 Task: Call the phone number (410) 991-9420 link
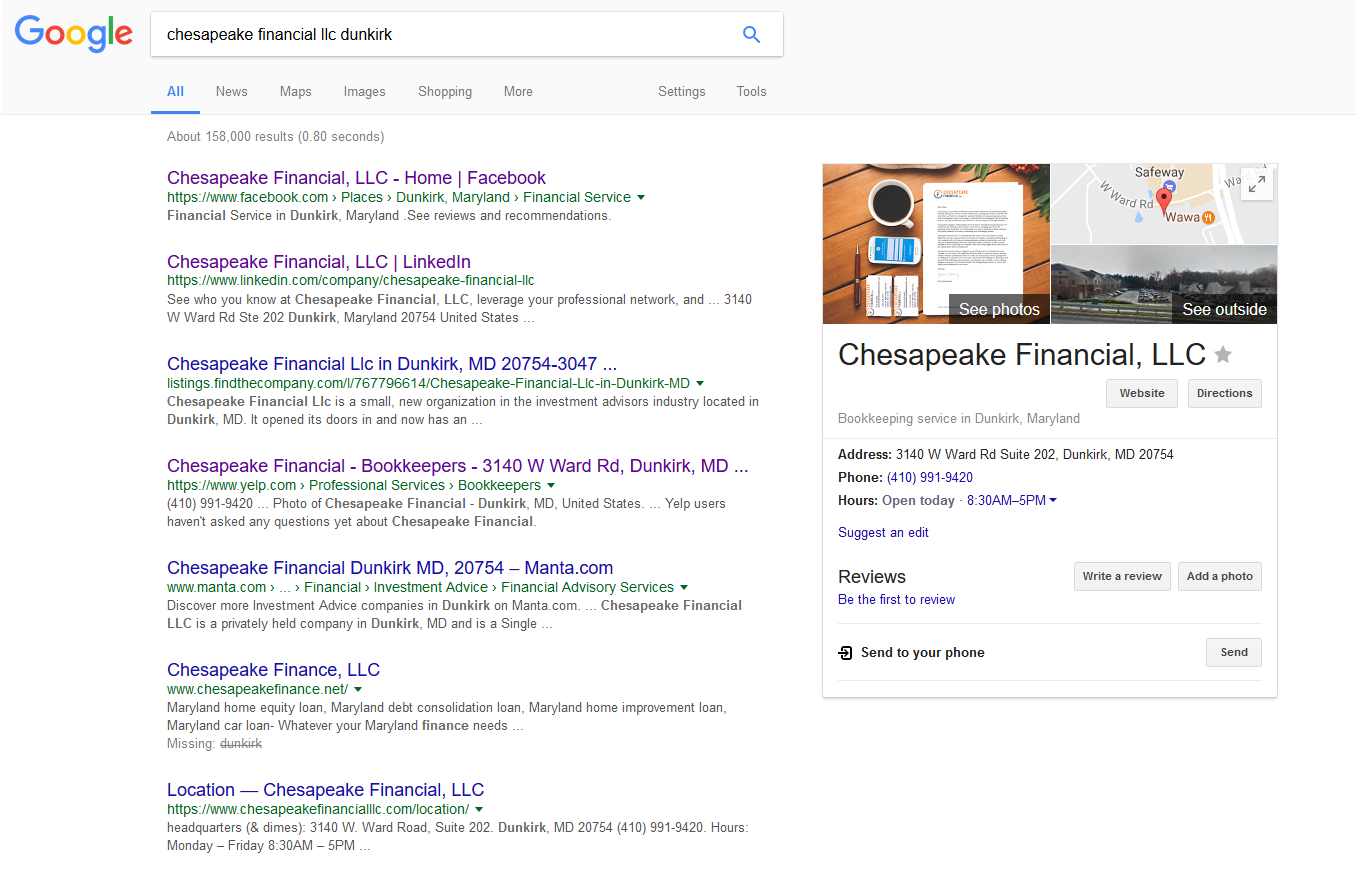coord(930,478)
